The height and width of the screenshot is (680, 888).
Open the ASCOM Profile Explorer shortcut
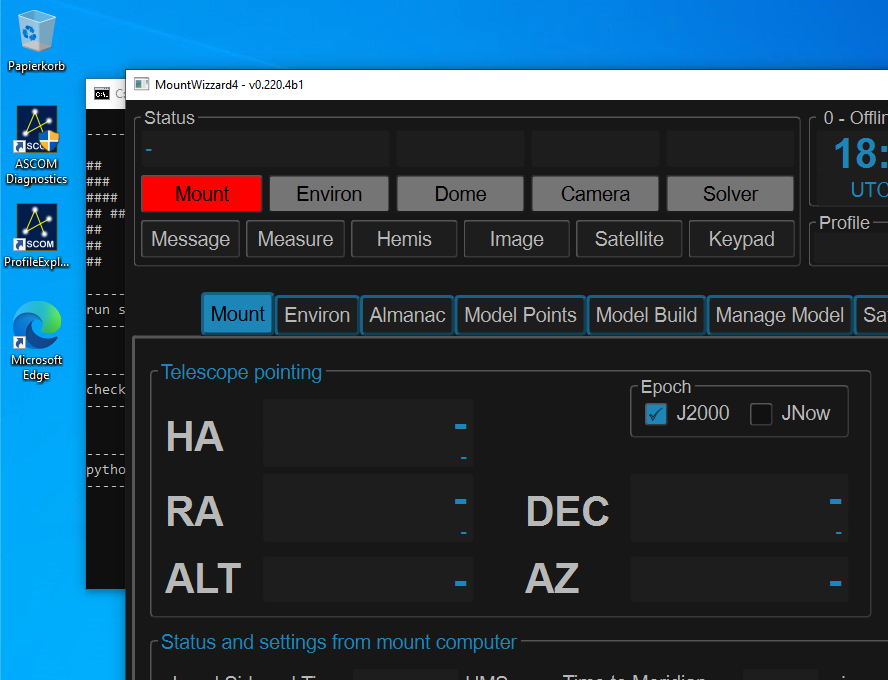(36, 236)
